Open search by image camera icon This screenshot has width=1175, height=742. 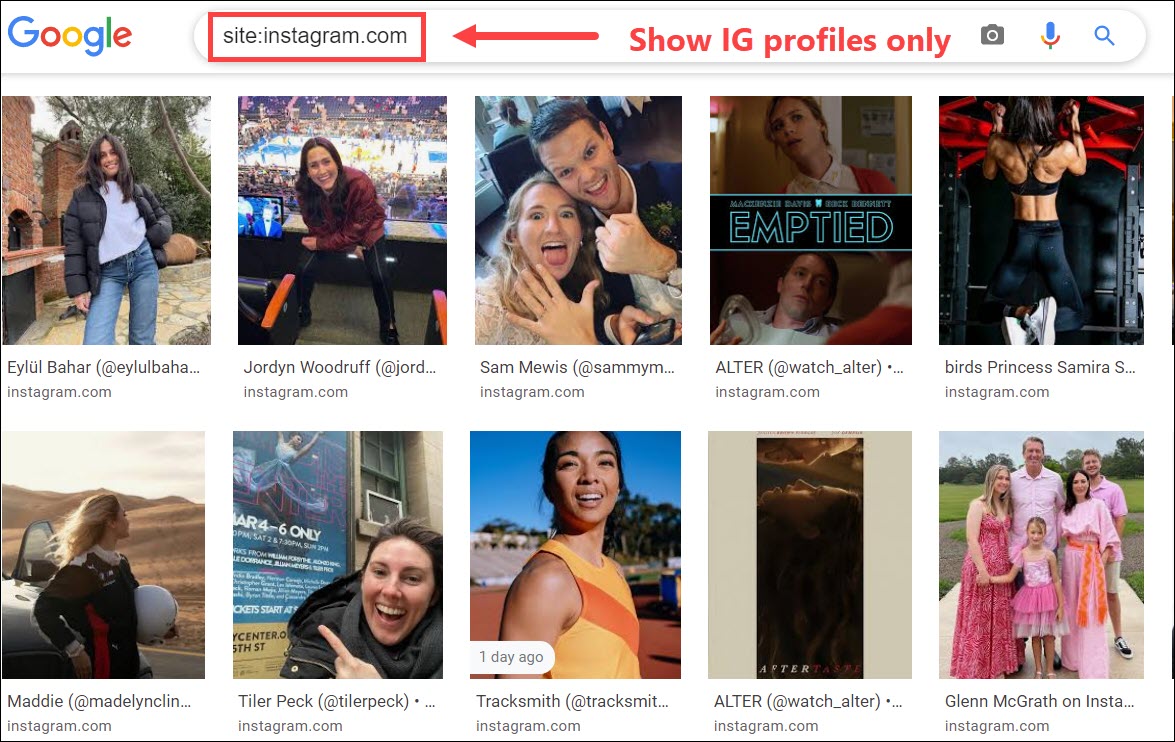pyautogui.click(x=992, y=35)
